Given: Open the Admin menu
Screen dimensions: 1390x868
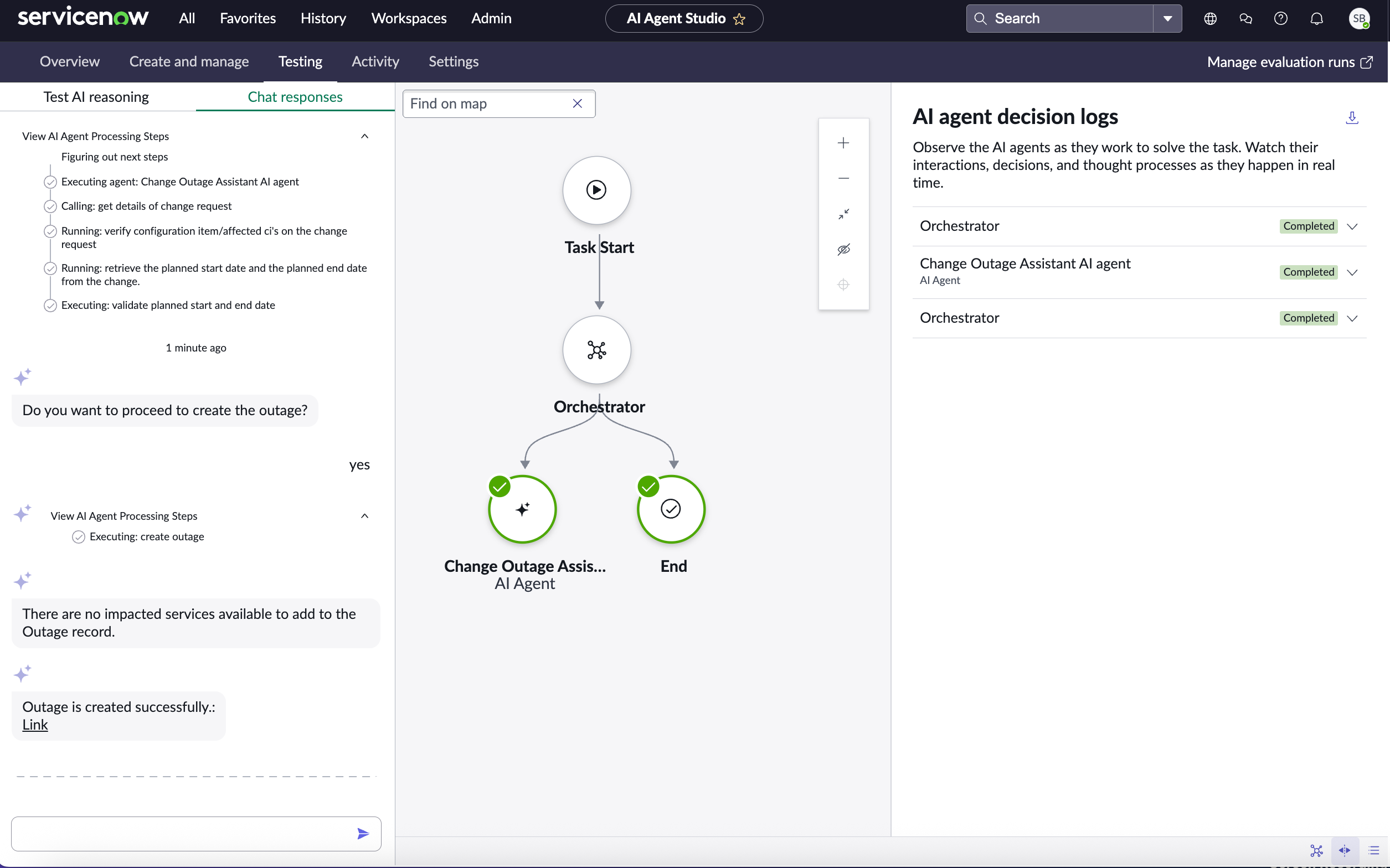Looking at the screenshot, I should pyautogui.click(x=491, y=18).
